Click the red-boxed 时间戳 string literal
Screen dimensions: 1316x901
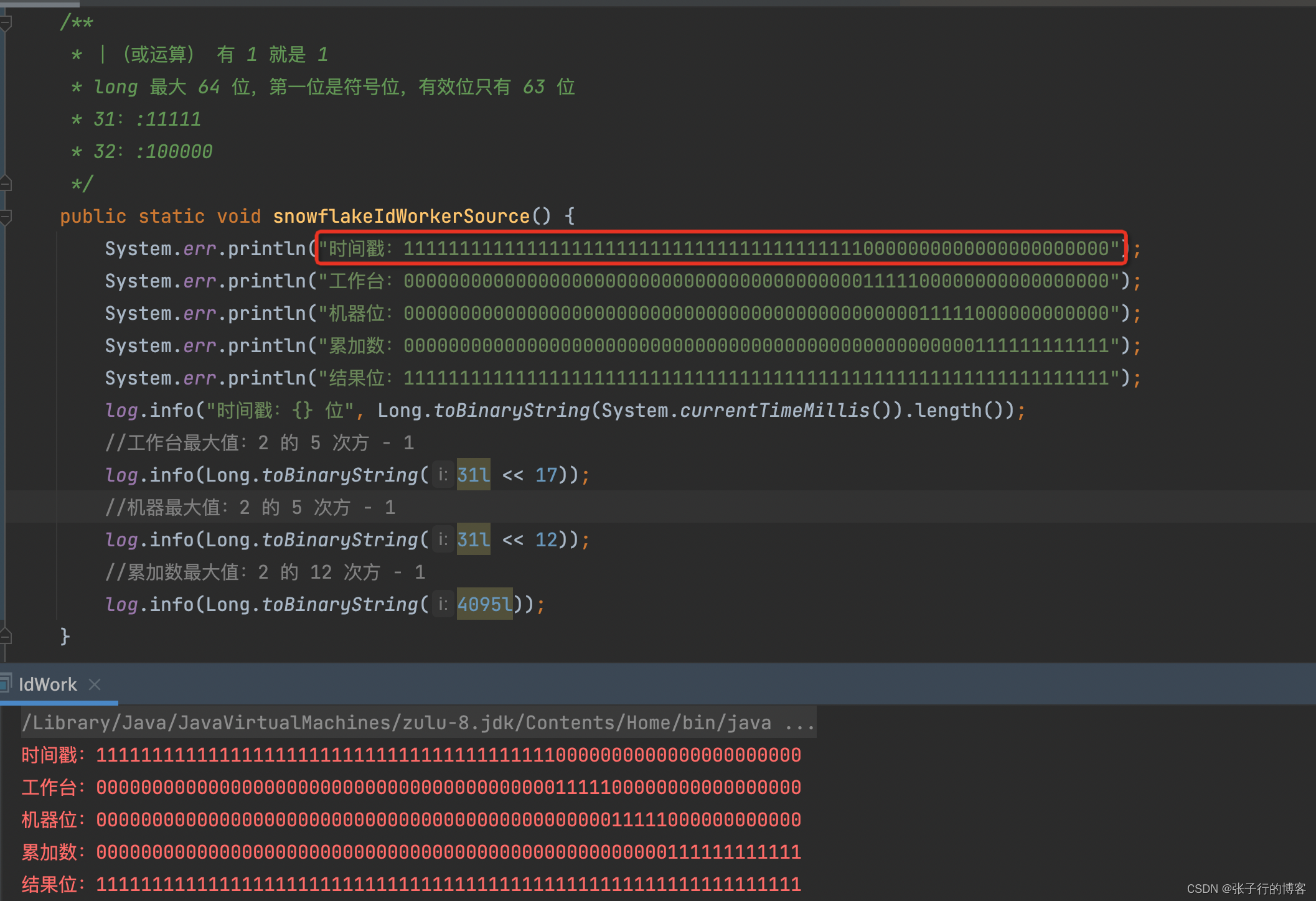[721, 249]
